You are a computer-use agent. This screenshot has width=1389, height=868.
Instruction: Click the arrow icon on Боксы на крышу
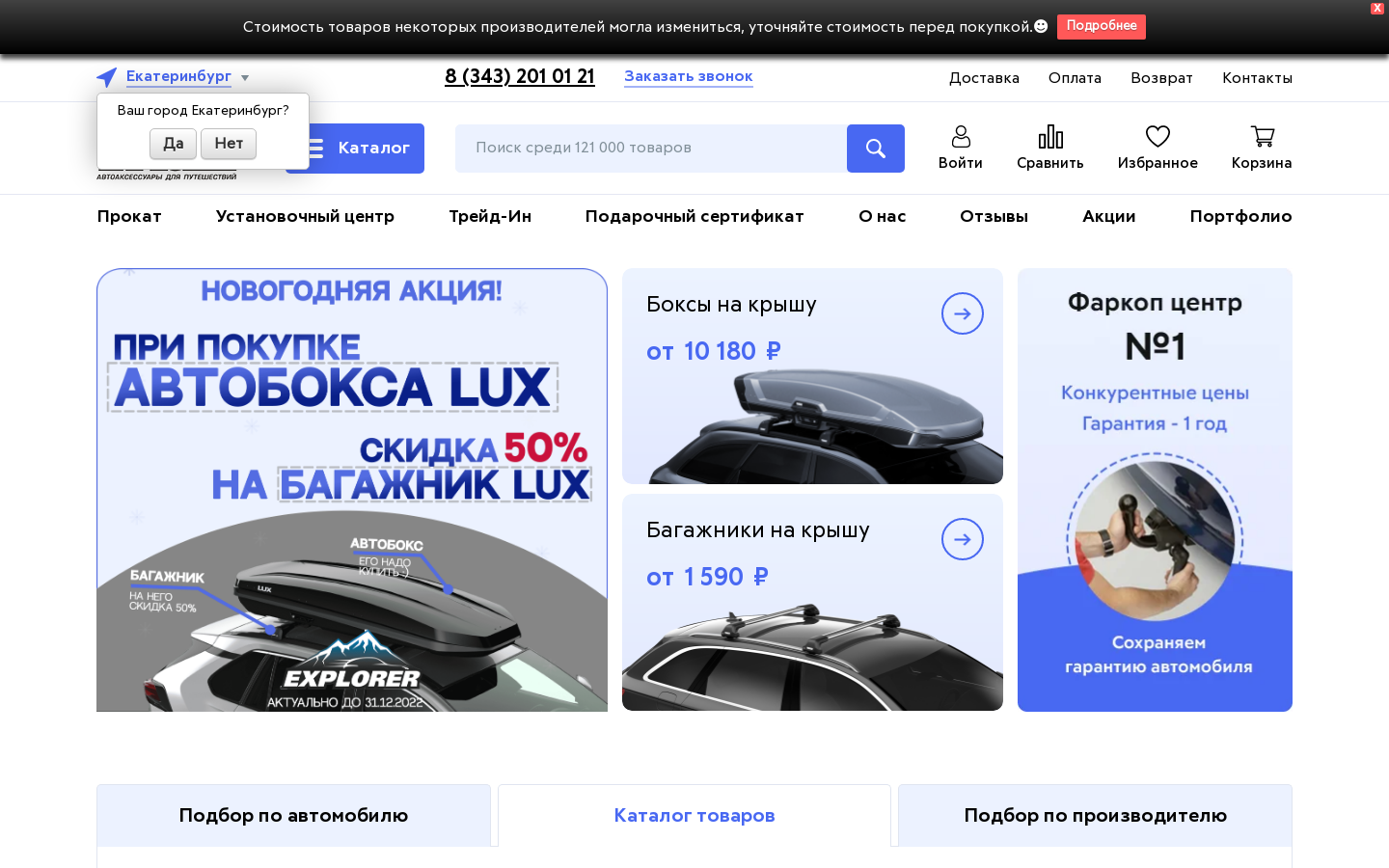pyautogui.click(x=963, y=313)
